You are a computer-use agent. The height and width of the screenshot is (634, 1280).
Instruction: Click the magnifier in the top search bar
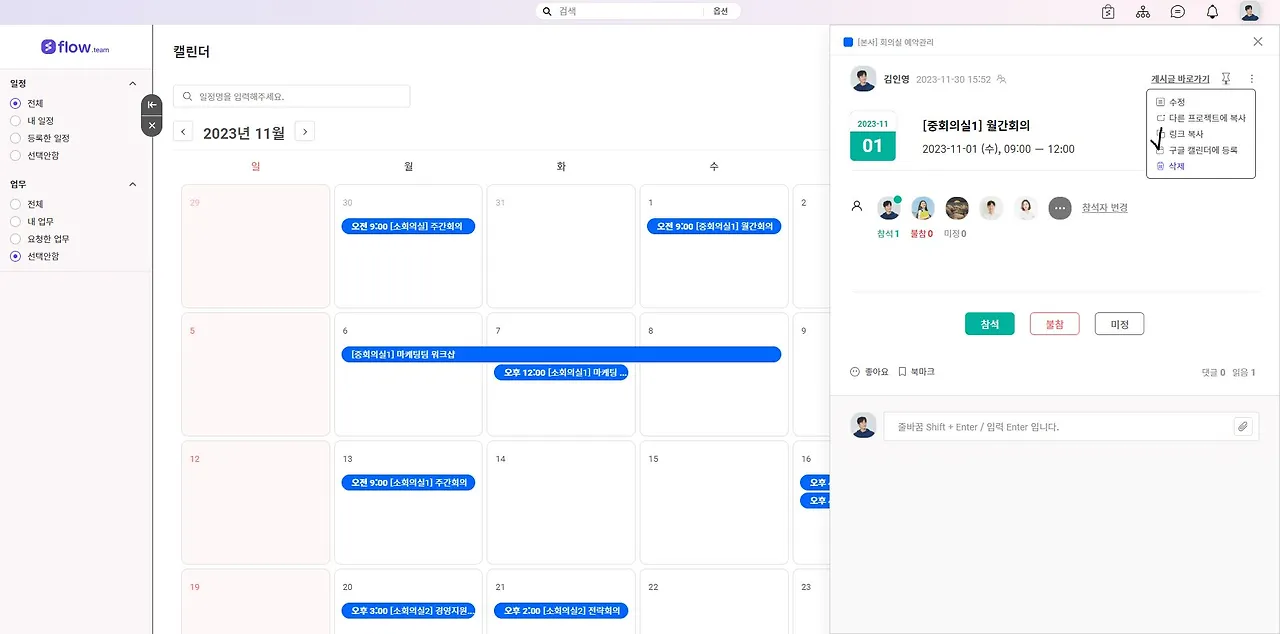tap(547, 12)
